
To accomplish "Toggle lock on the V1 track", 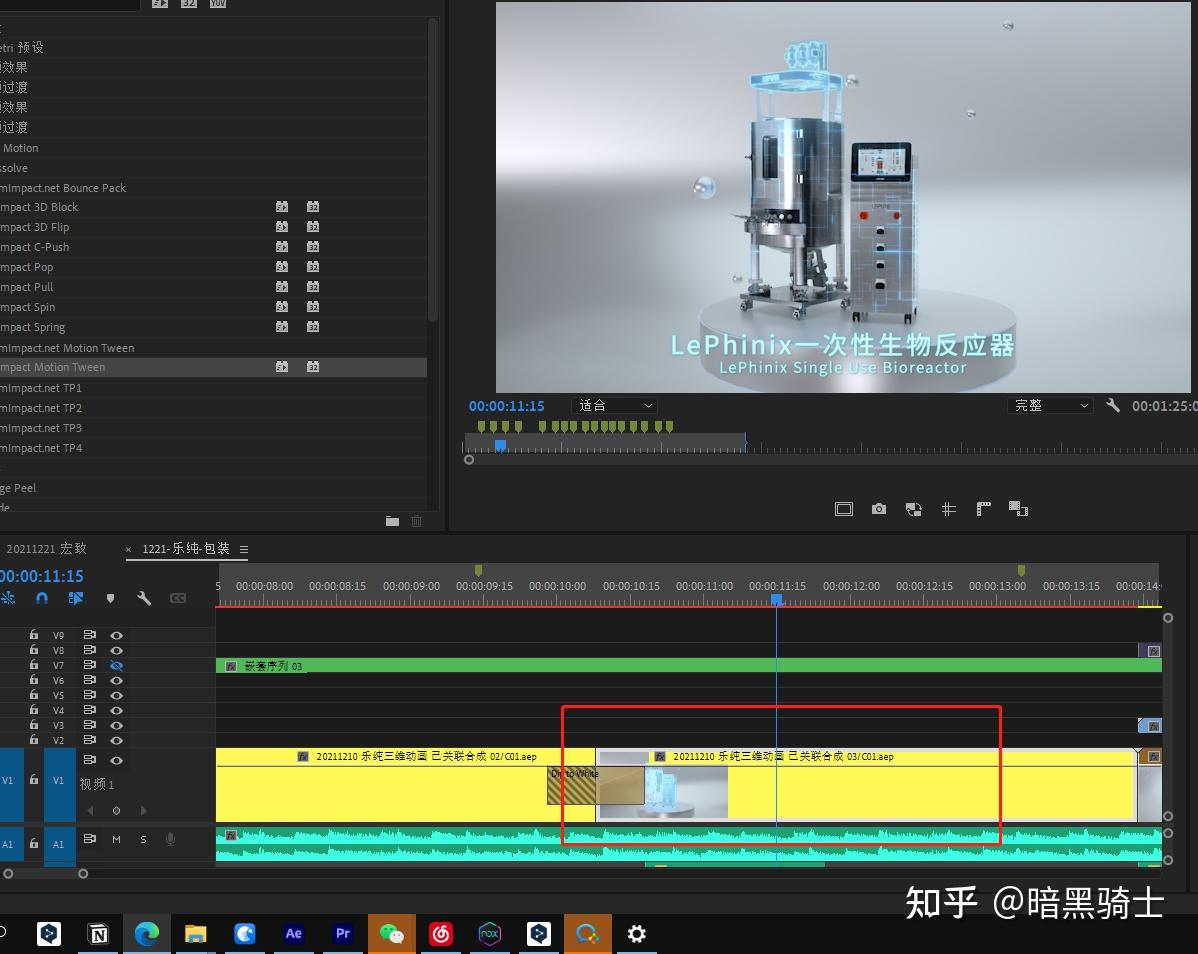I will (x=34, y=779).
